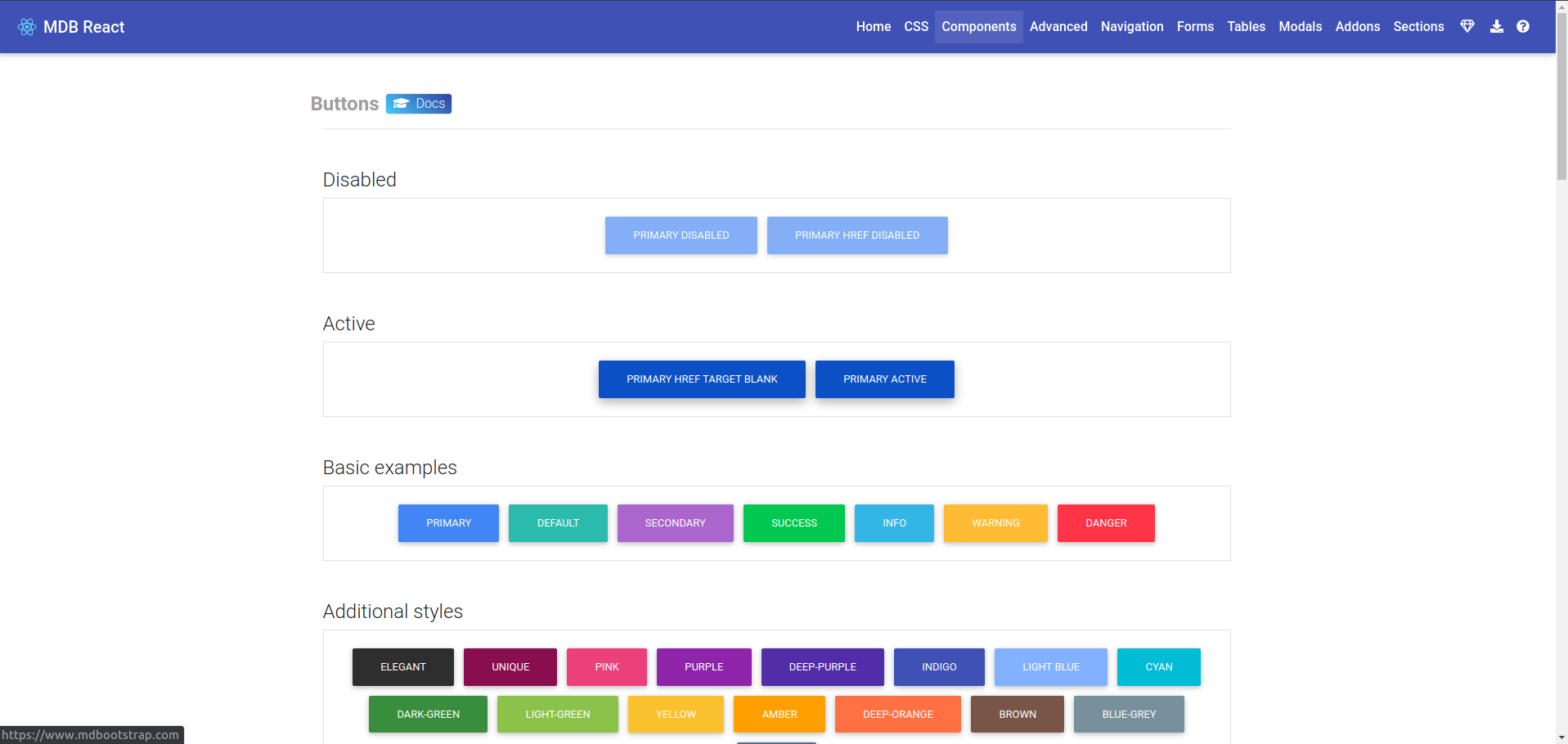Go to the Navigation menu
1568x744 pixels.
1131,27
